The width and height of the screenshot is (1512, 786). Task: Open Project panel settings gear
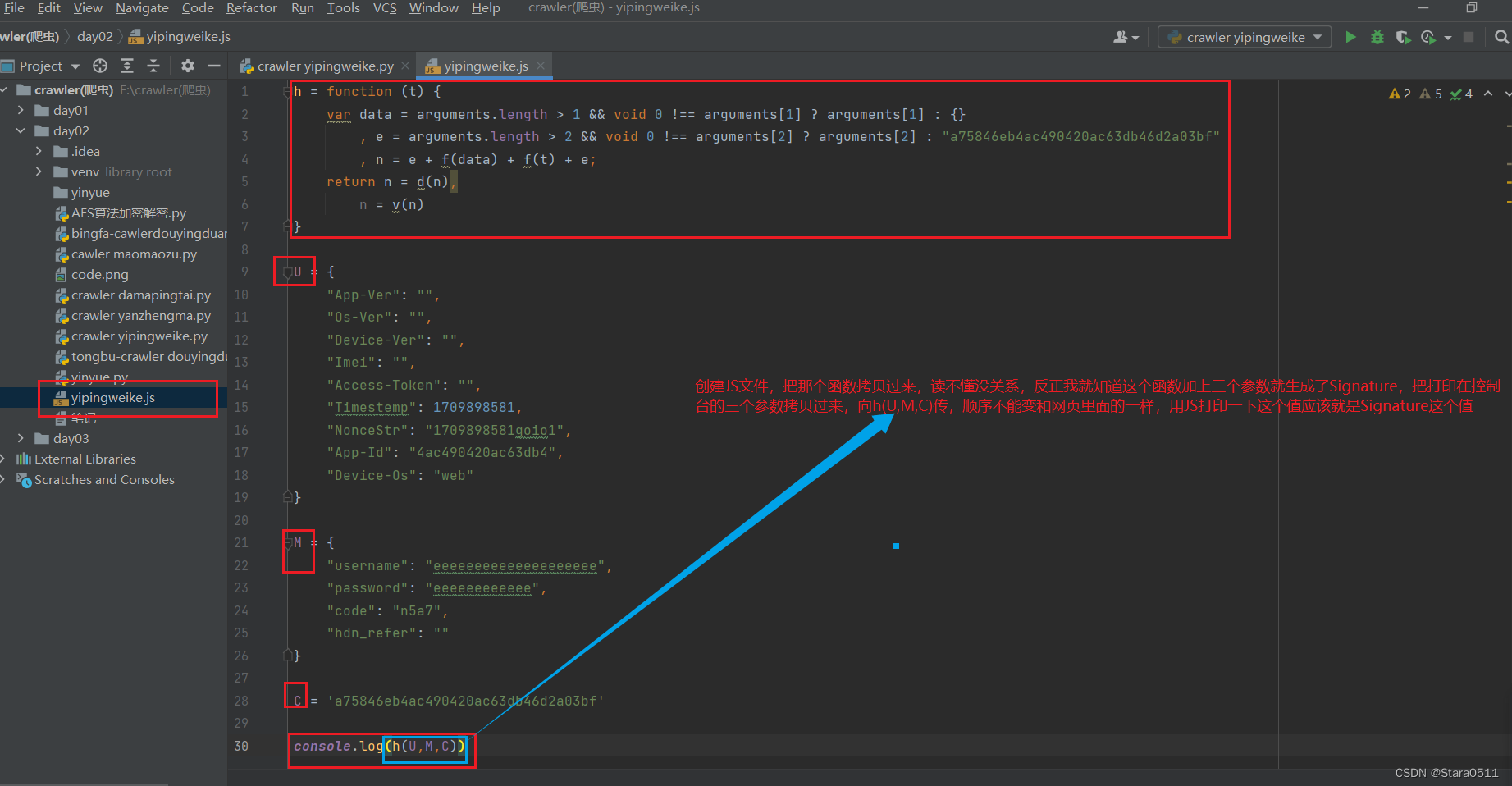[188, 66]
